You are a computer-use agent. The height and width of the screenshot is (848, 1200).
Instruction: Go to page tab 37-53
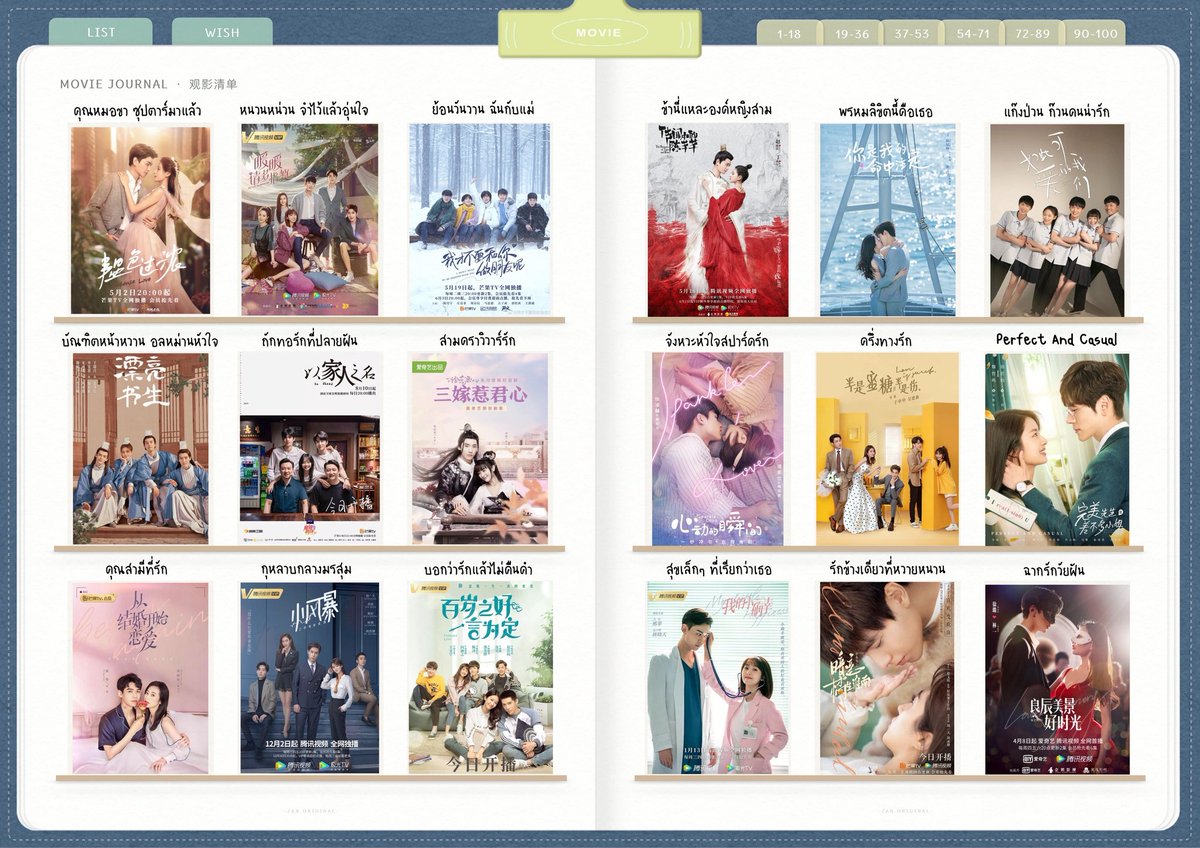(x=912, y=34)
